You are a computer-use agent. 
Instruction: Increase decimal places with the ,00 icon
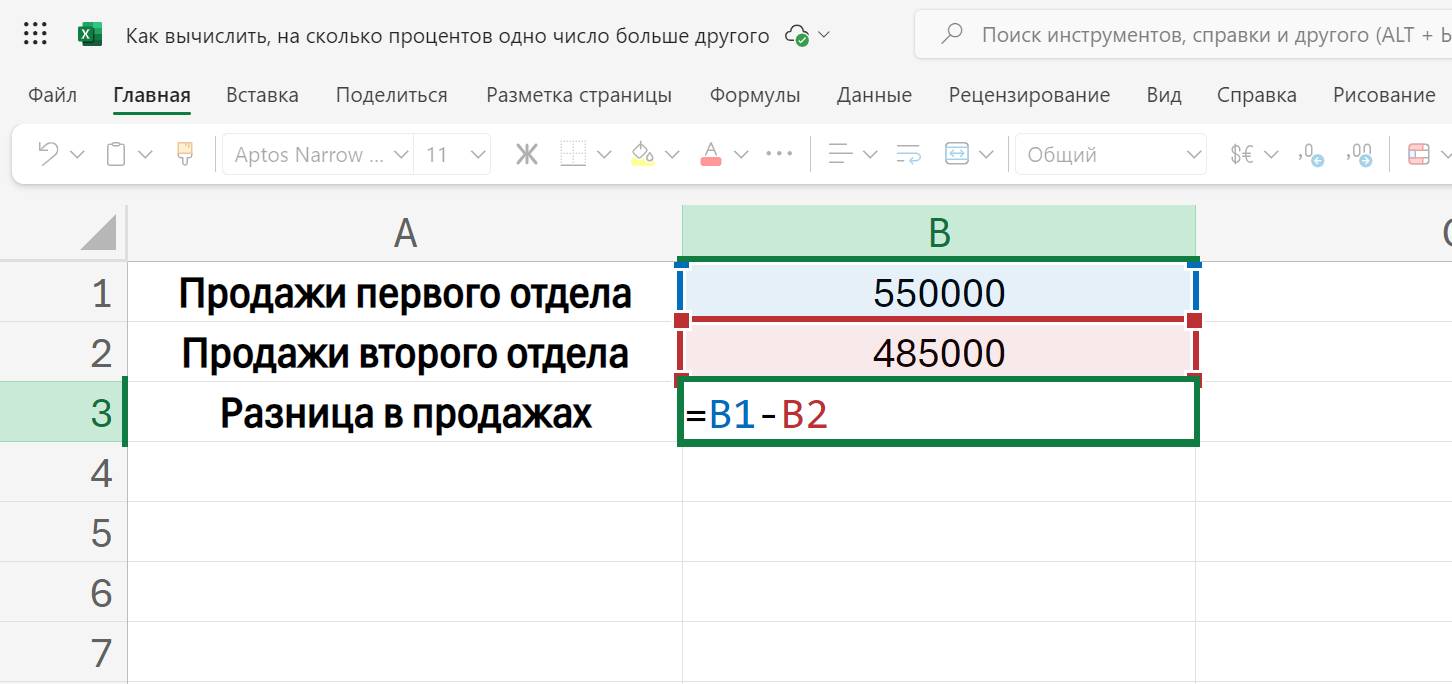click(1360, 153)
